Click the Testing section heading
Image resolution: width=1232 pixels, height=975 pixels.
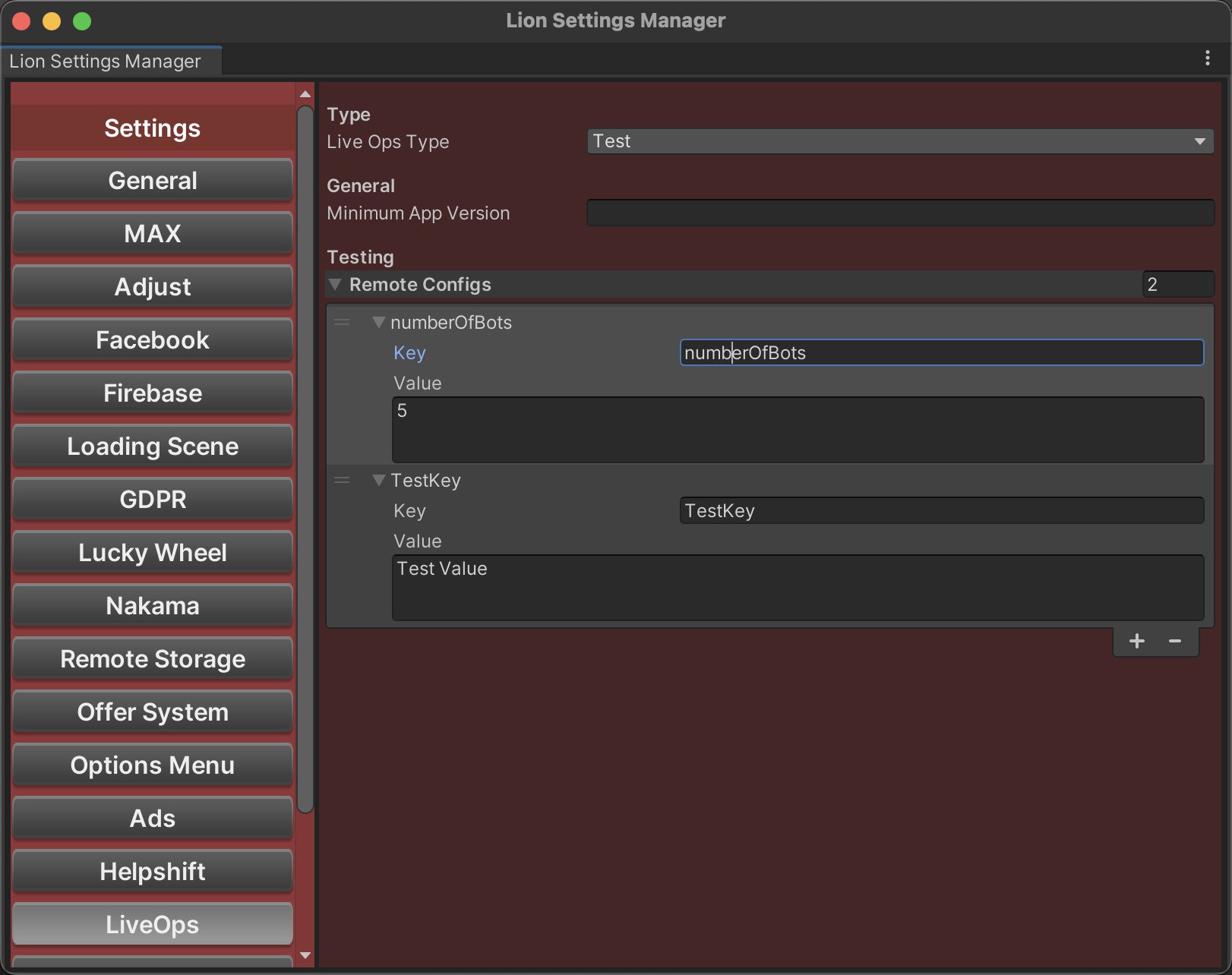[360, 257]
